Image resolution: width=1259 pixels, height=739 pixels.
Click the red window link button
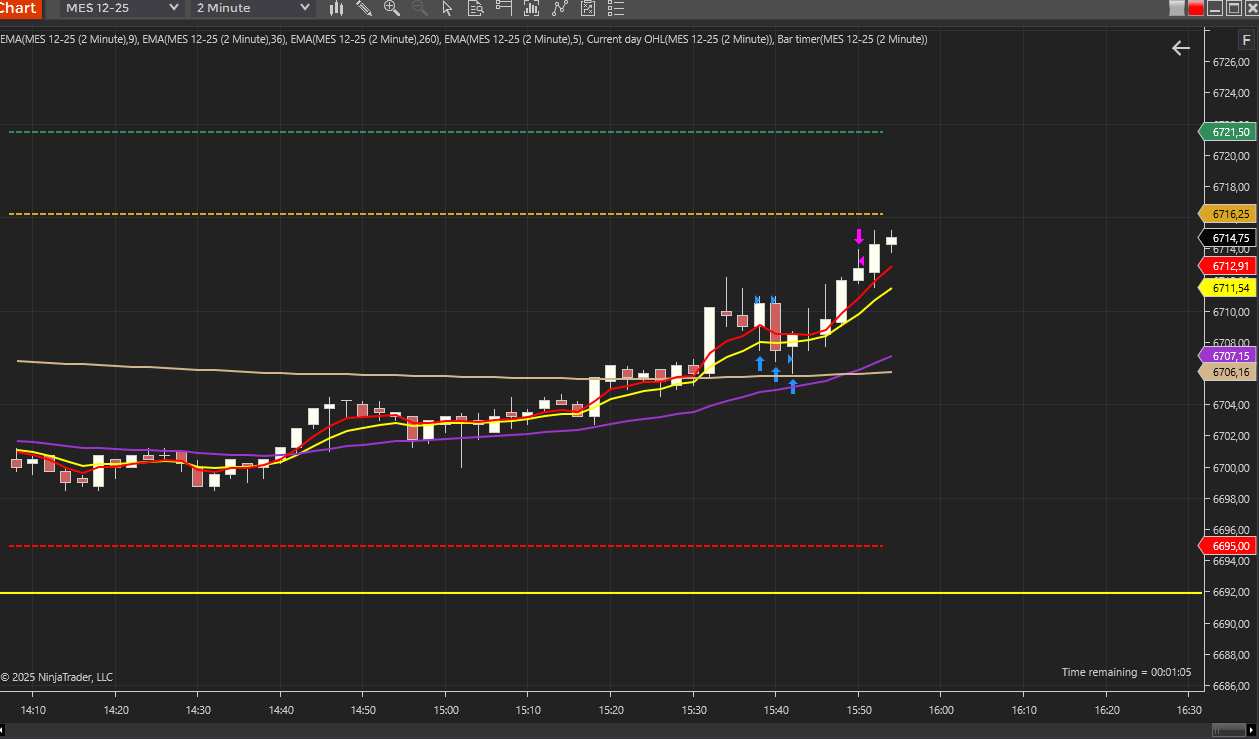[x=1196, y=8]
